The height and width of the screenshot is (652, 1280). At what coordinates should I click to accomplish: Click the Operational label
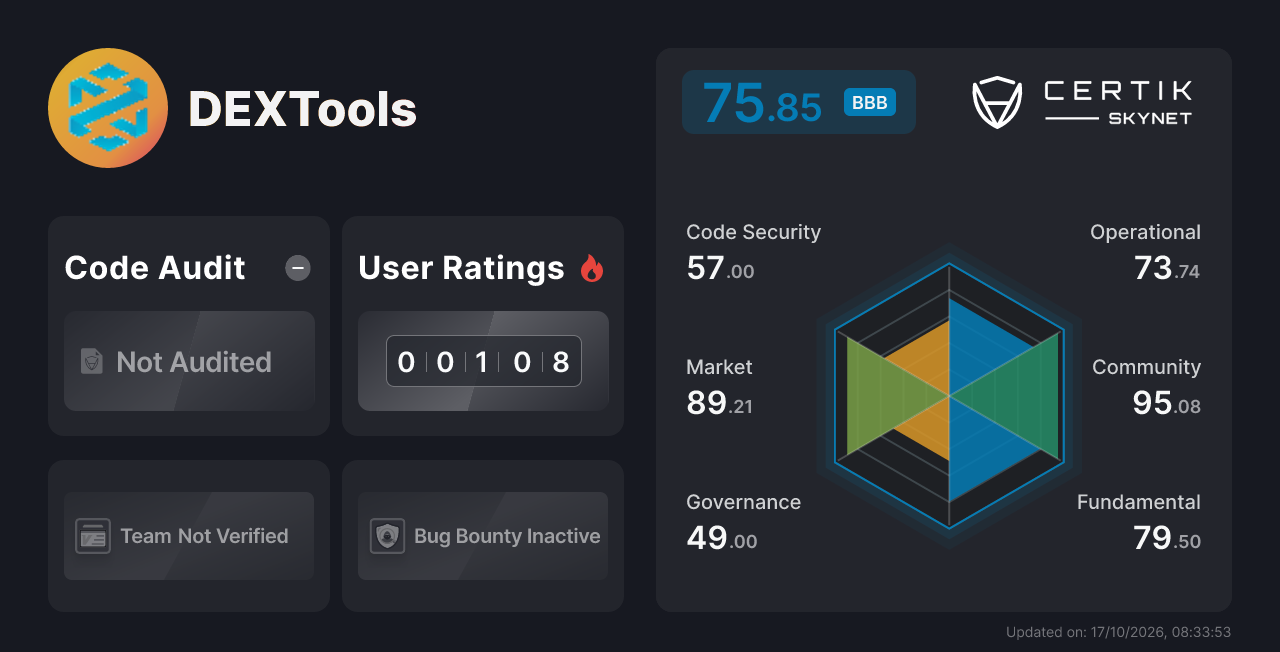(x=1145, y=232)
